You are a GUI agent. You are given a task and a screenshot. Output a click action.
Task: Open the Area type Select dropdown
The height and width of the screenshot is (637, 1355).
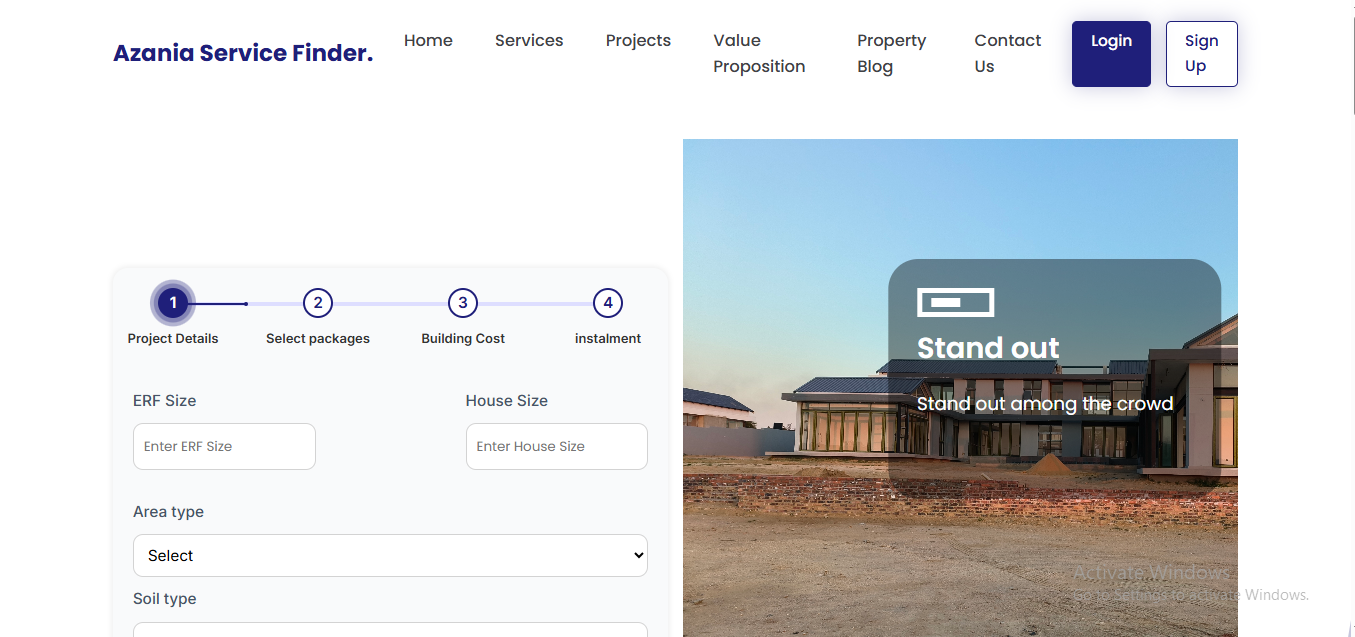coord(390,555)
